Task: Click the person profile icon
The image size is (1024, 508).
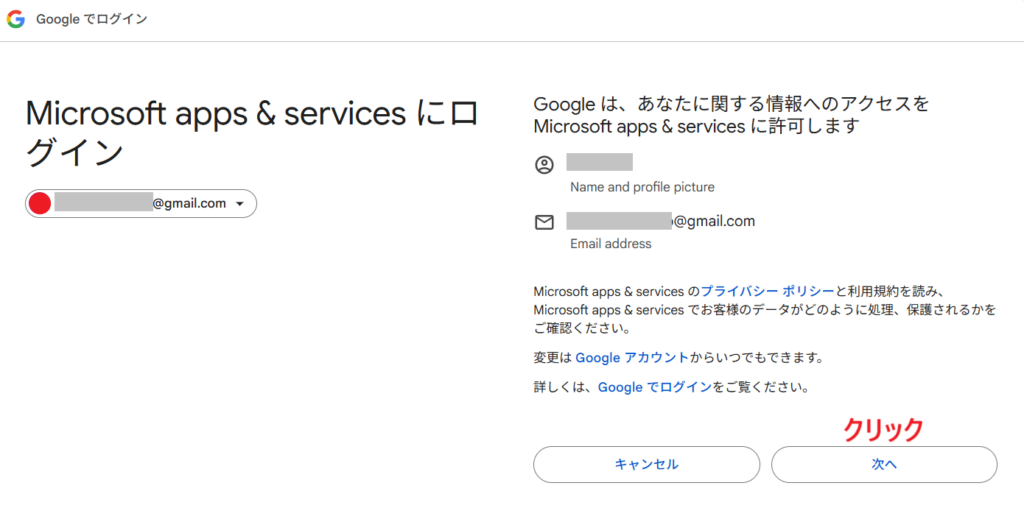Action: click(544, 165)
